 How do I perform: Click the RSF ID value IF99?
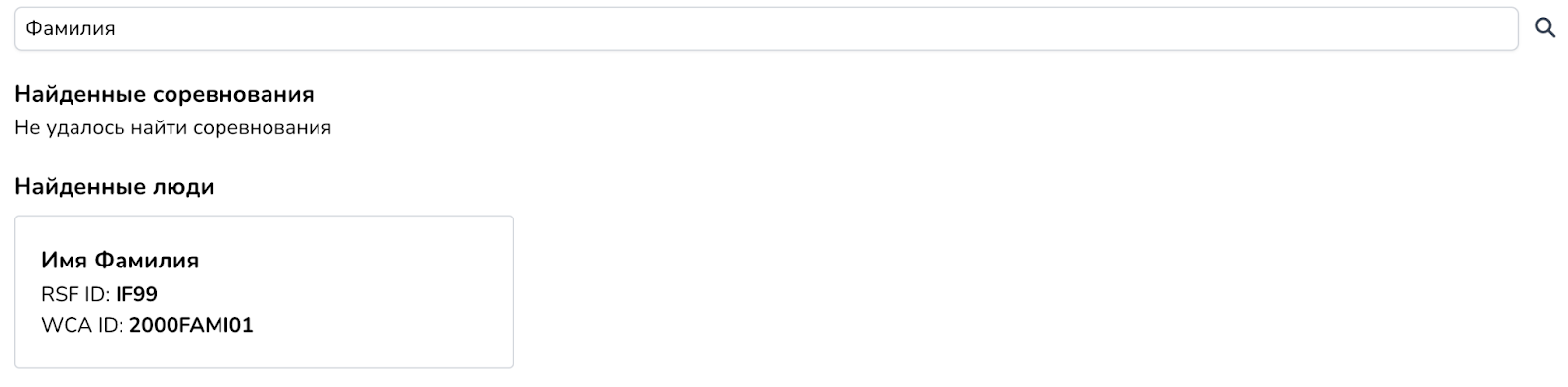pyautogui.click(x=136, y=294)
